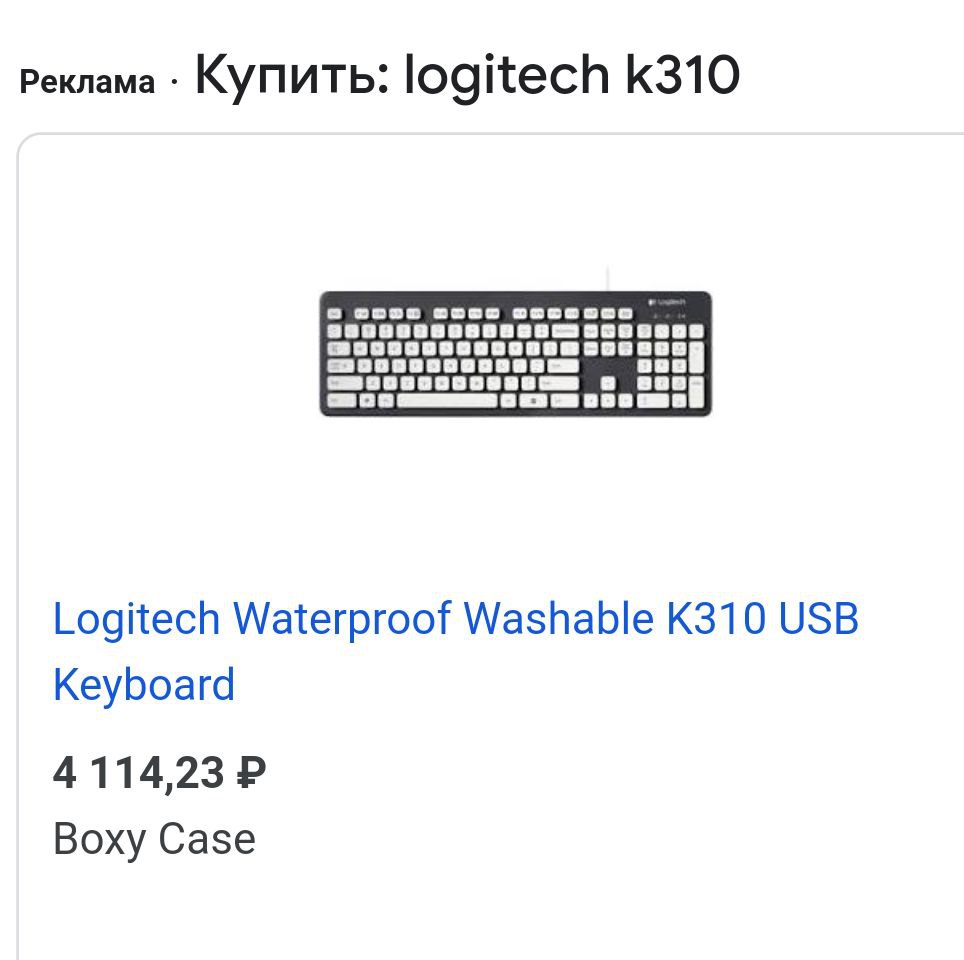Click the "Купить: logitech k310" heading
The image size is (964, 960).
[x=467, y=76]
